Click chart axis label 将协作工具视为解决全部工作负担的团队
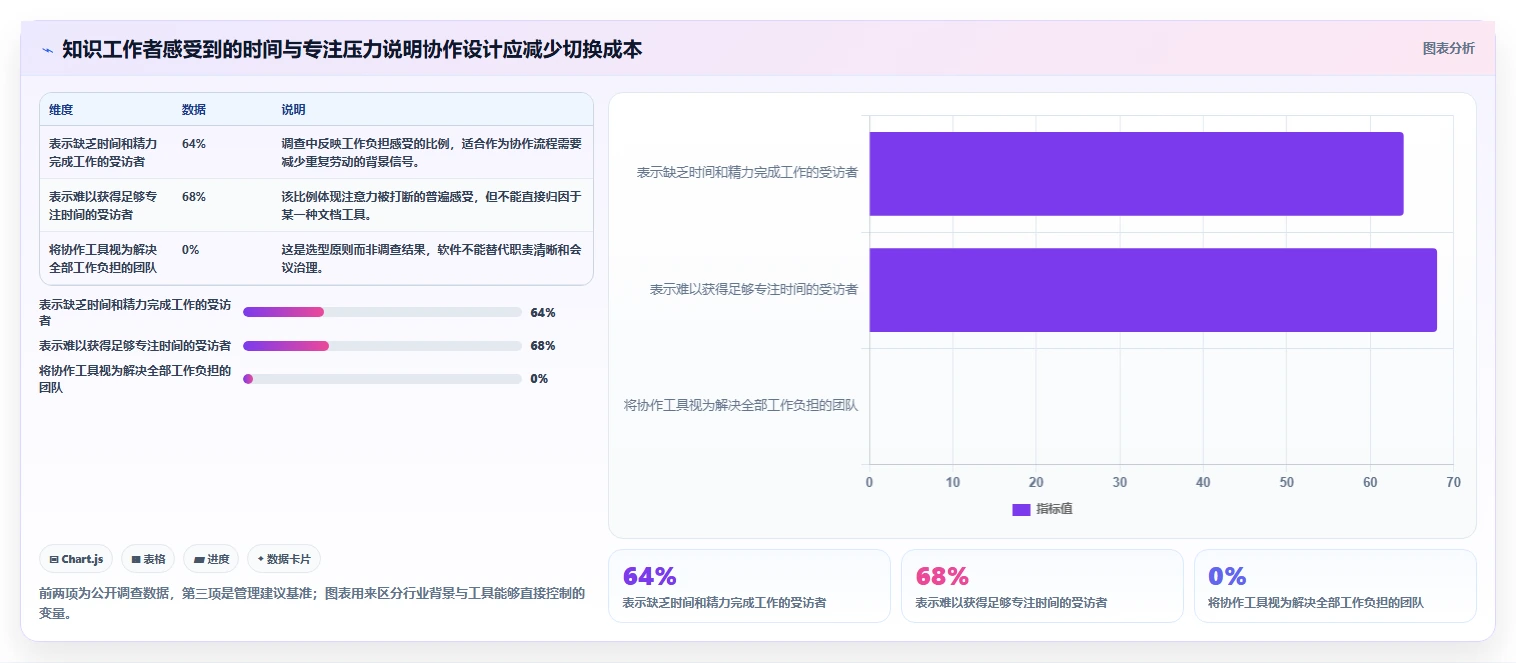 tap(741, 405)
